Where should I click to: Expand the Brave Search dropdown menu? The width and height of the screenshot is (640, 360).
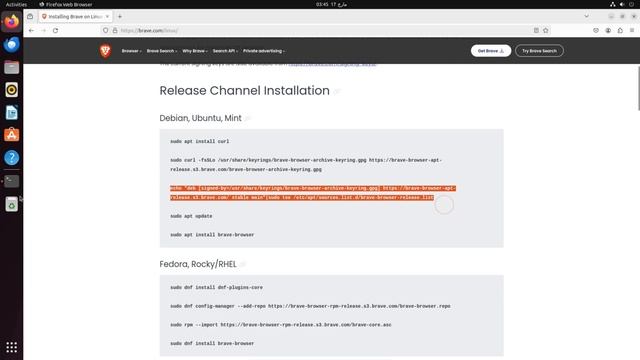162,51
